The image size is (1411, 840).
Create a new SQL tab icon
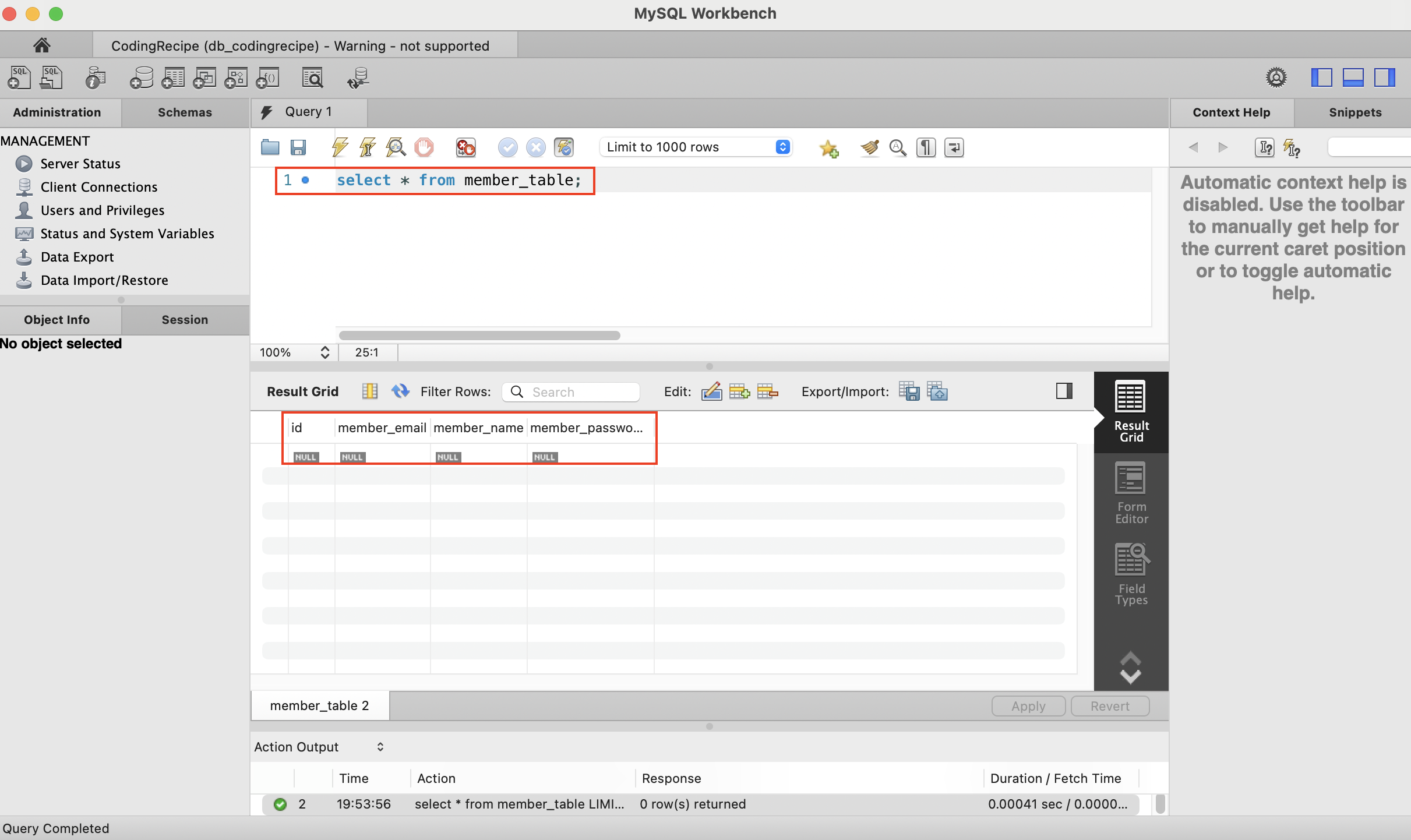coord(19,77)
